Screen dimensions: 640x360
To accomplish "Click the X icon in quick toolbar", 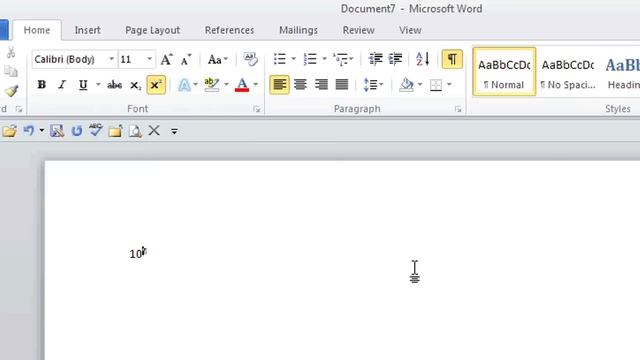I will (x=154, y=131).
